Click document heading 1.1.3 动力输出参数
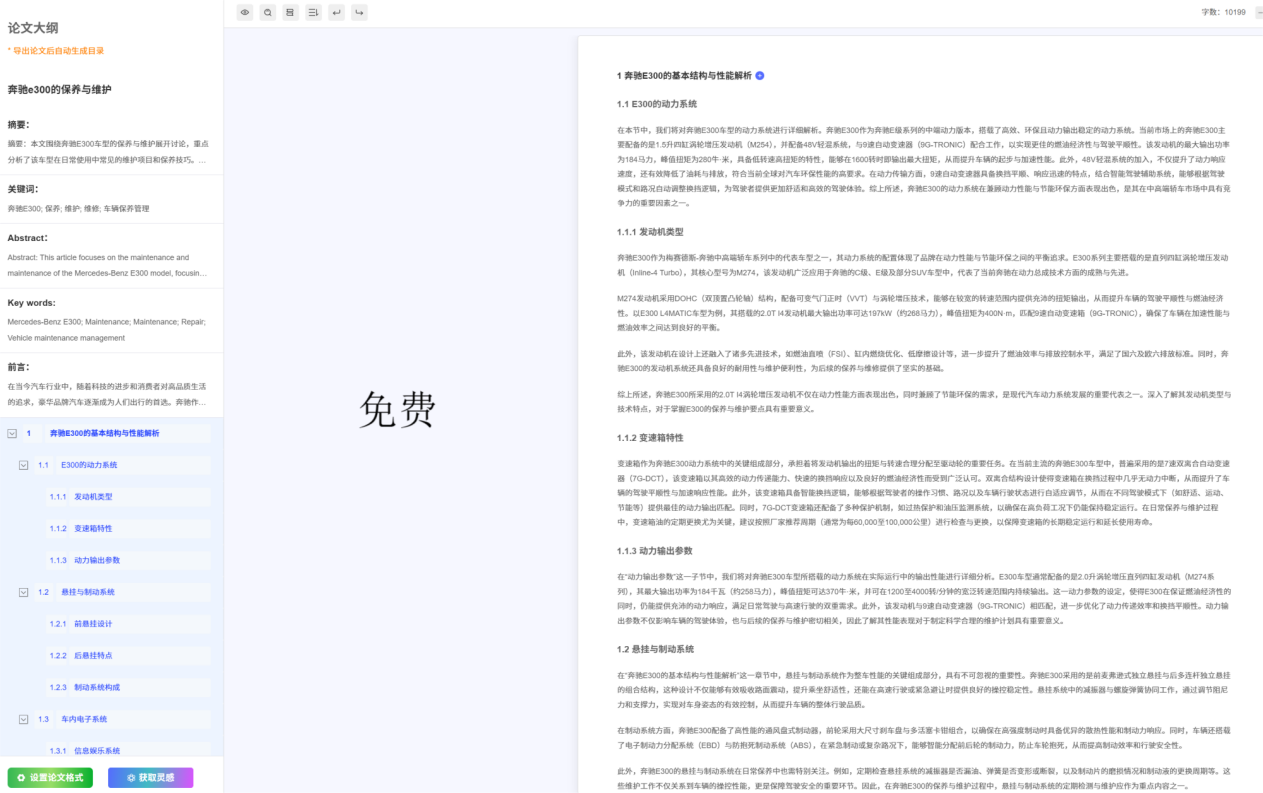Image resolution: width=1263 pixels, height=793 pixels. point(654,551)
